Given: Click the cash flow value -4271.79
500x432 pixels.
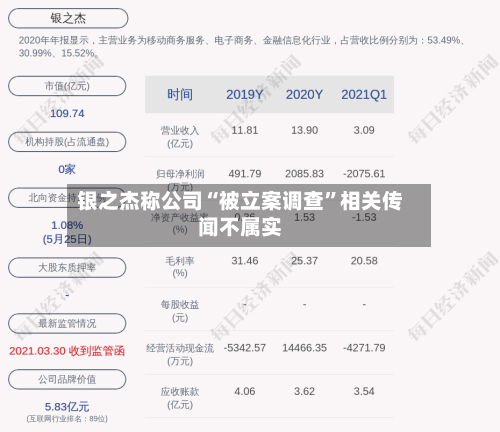Looking at the screenshot, I should point(364,348).
